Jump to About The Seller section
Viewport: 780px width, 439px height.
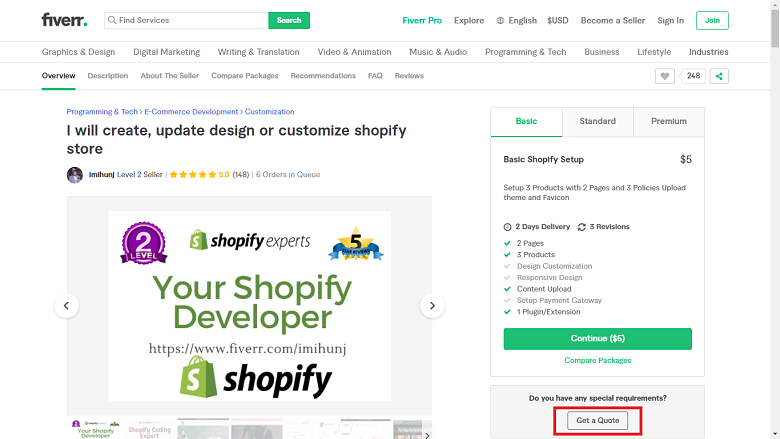tap(170, 76)
